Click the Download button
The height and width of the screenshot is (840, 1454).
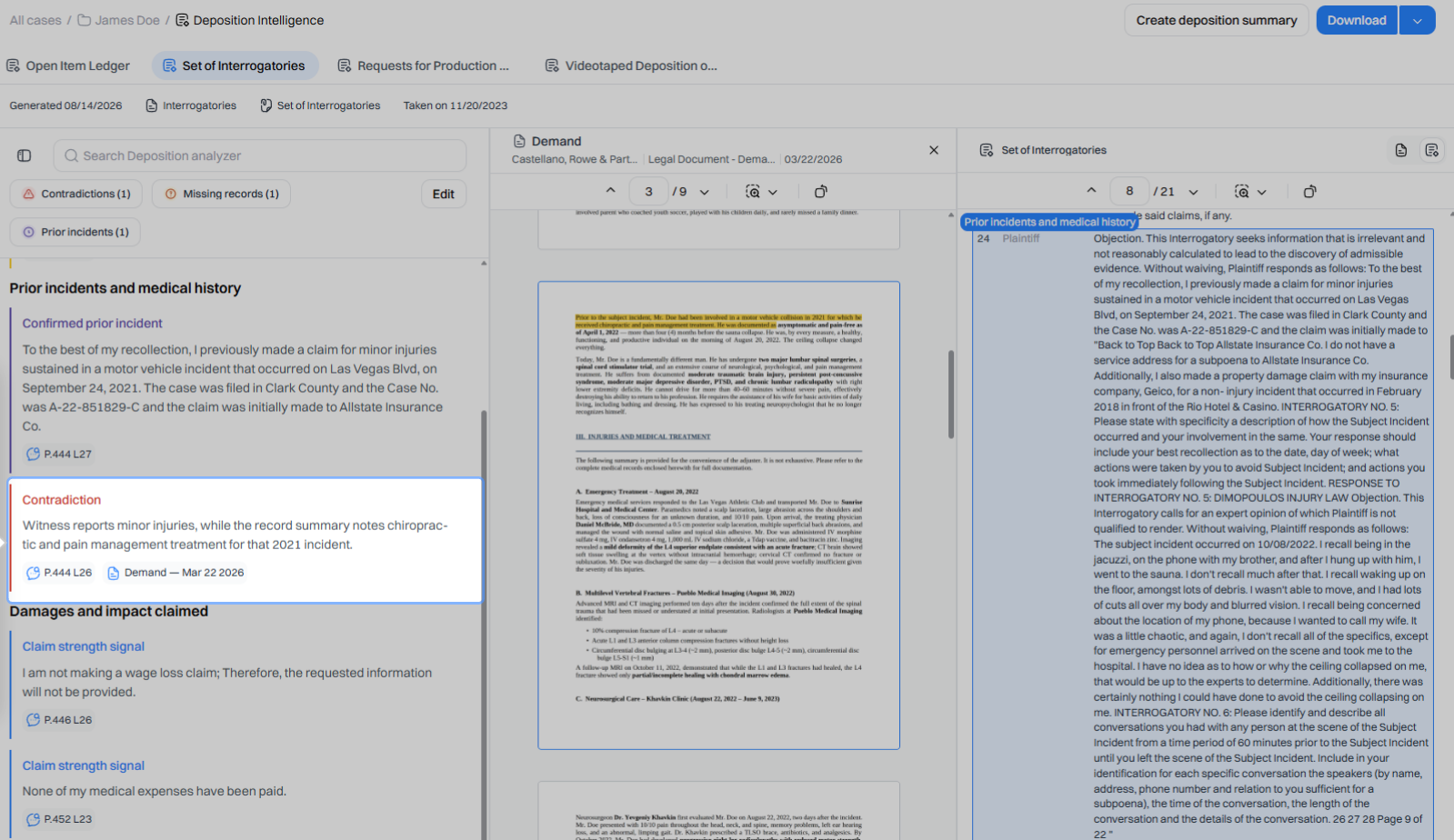tap(1357, 20)
